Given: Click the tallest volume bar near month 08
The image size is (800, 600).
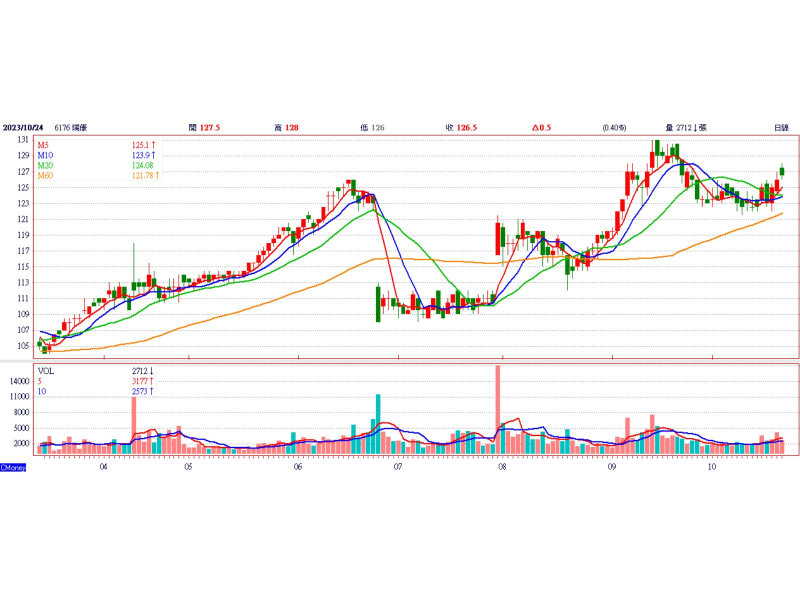Looking at the screenshot, I should (497, 409).
